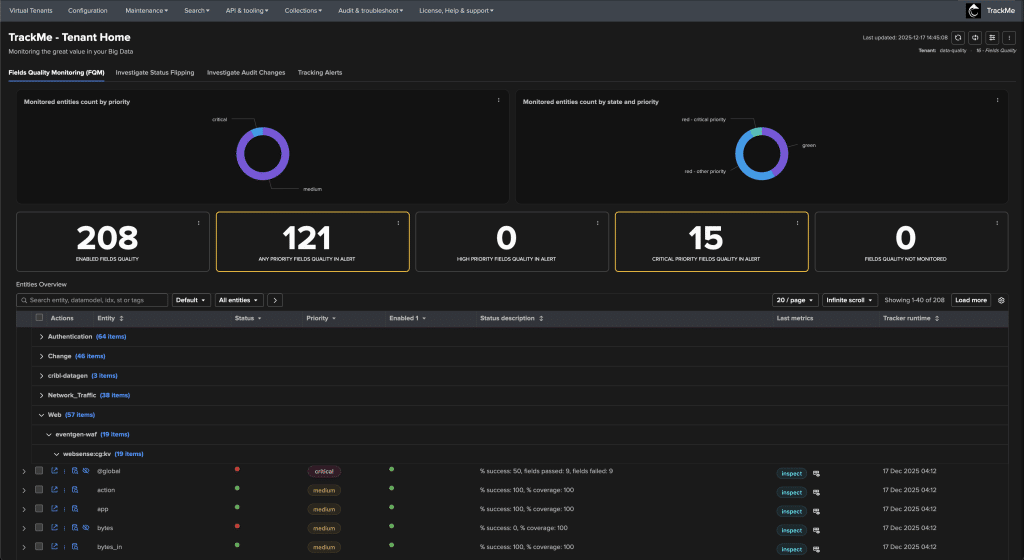The image size is (1024, 560).
Task: Click inspect button for the bytes row
Action: coord(791,529)
